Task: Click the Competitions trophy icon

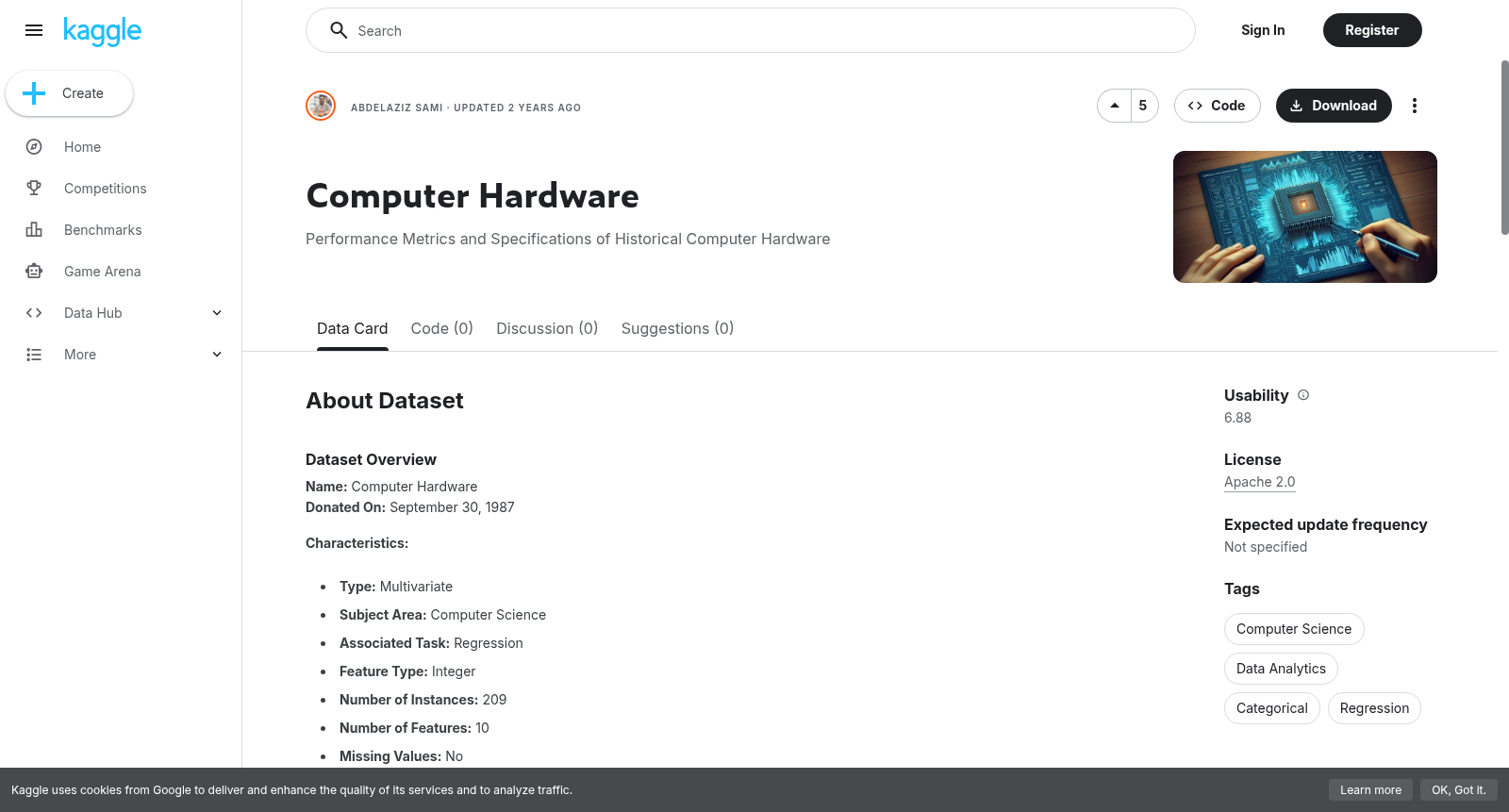Action: coord(34,189)
